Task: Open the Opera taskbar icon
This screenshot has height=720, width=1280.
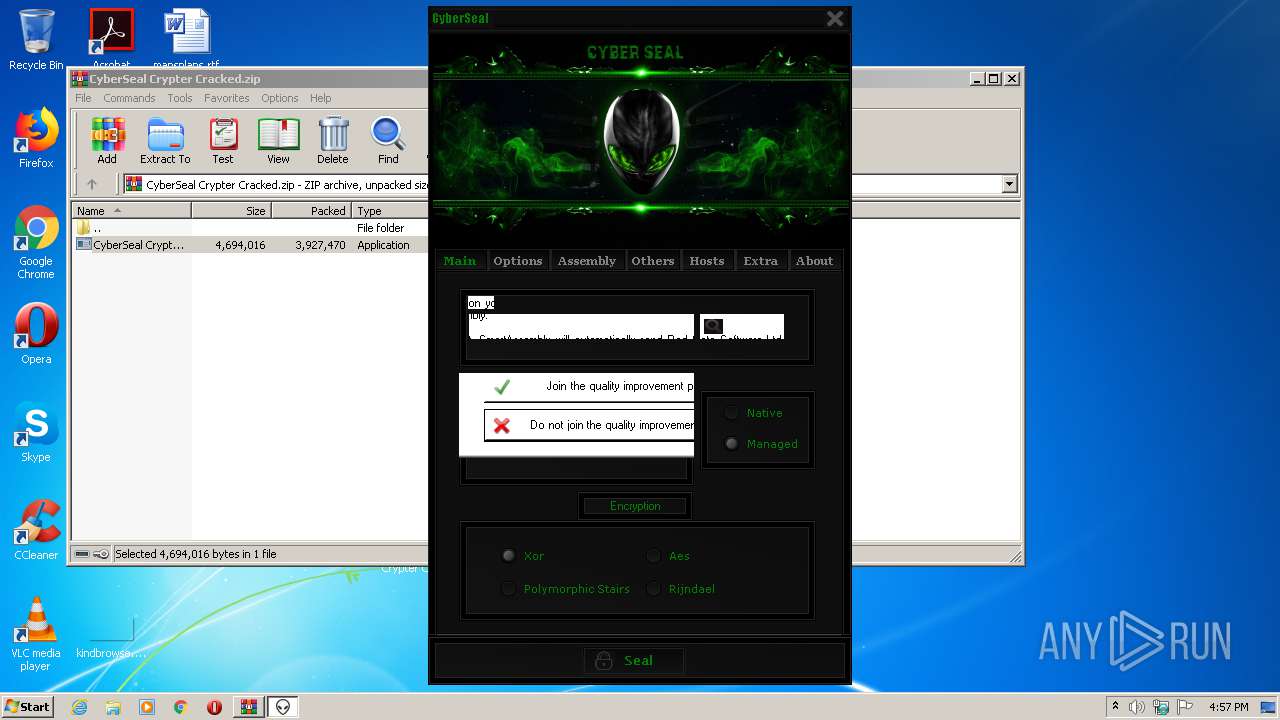Action: 214,707
